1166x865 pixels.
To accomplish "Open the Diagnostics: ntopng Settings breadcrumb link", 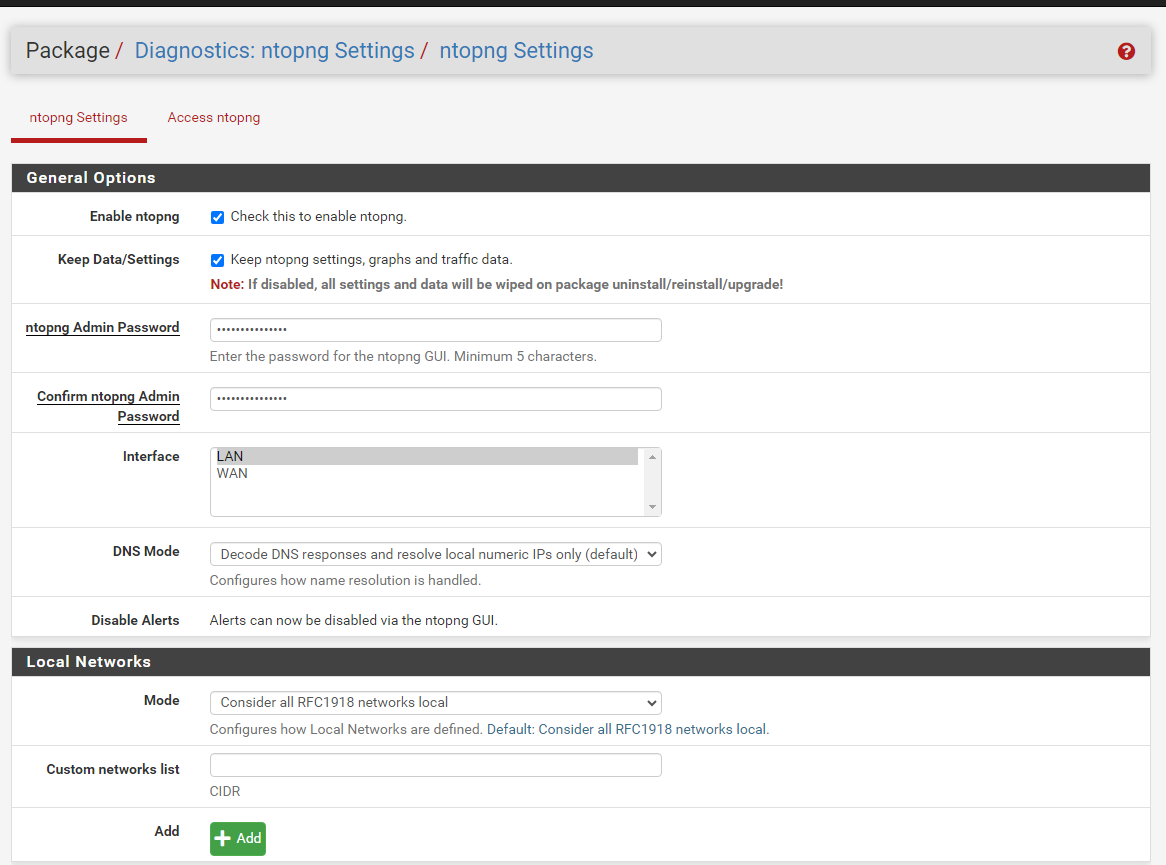I will [274, 51].
